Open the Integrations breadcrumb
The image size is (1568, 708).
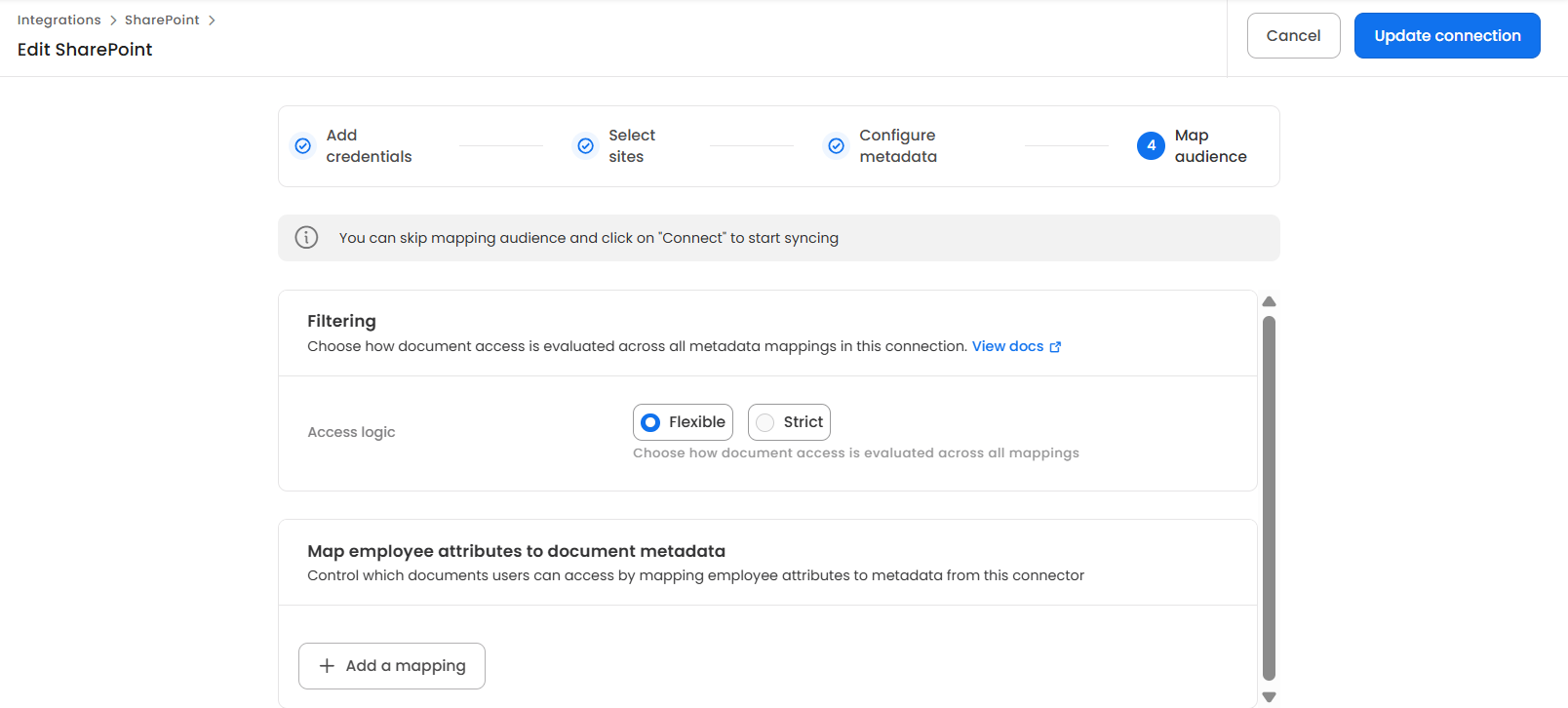[59, 20]
